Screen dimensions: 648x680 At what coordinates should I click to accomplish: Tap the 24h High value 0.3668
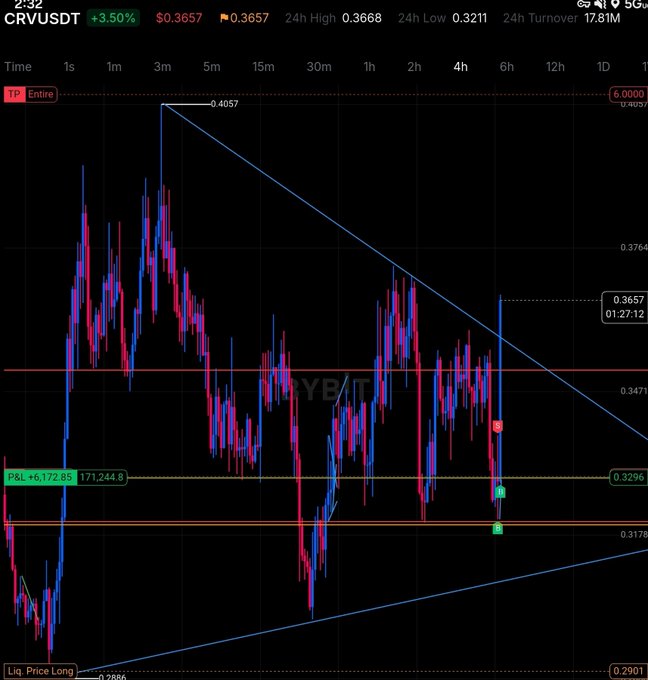[362, 18]
